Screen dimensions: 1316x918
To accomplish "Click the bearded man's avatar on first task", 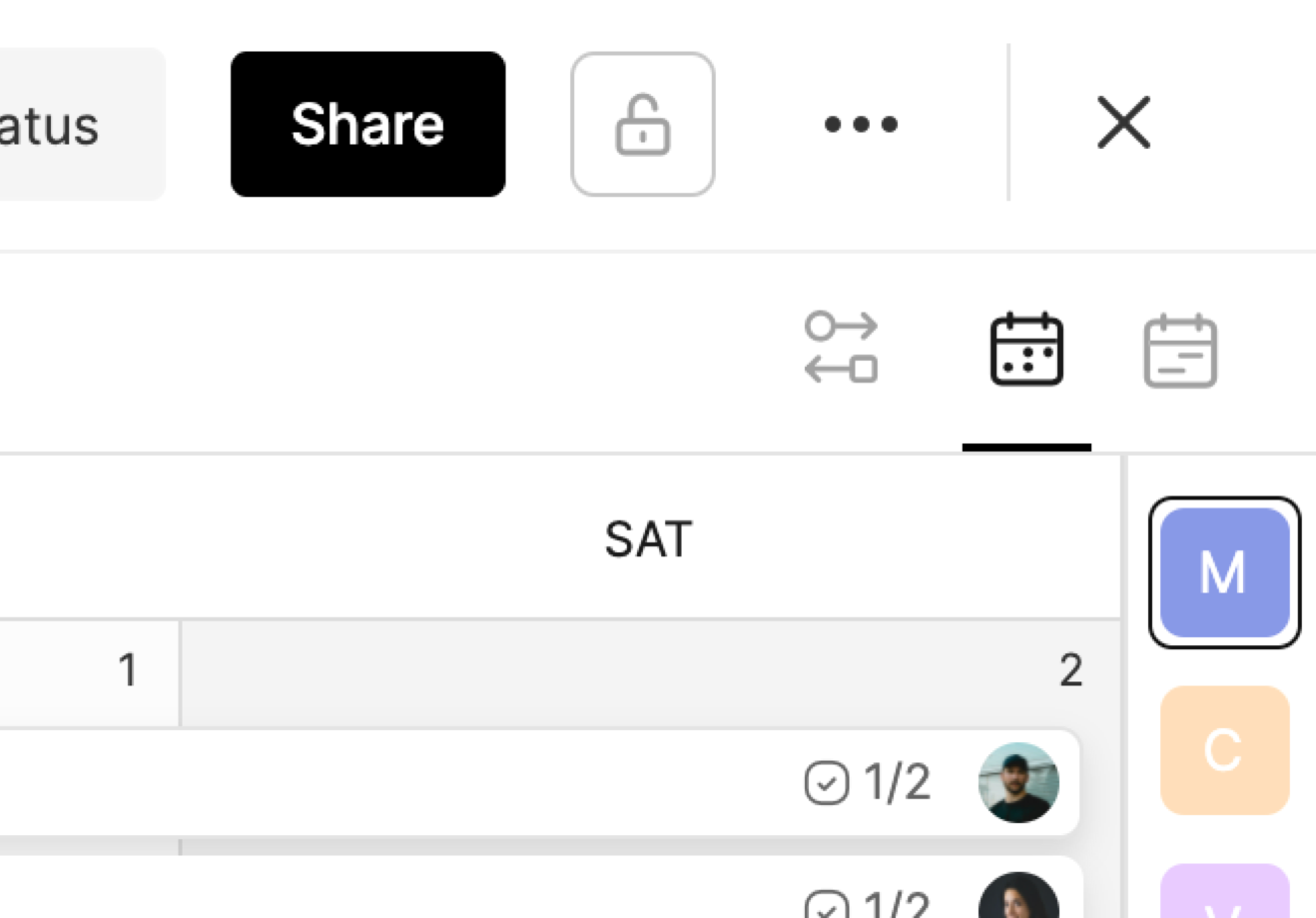I will pyautogui.click(x=1018, y=782).
